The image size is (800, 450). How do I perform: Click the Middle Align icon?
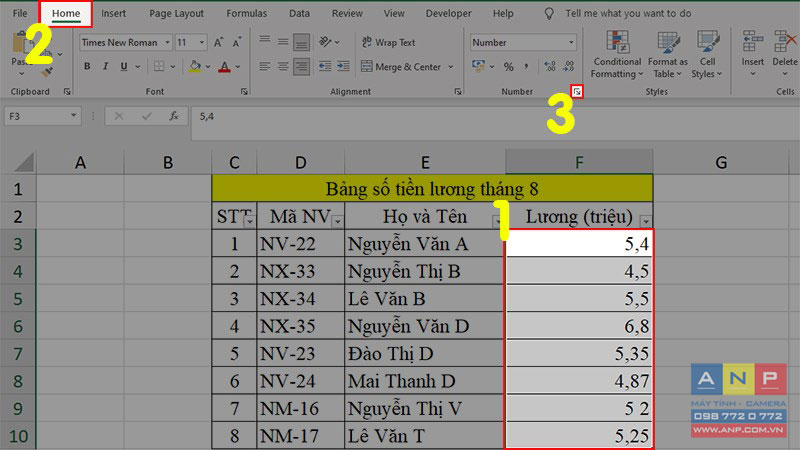coord(283,41)
